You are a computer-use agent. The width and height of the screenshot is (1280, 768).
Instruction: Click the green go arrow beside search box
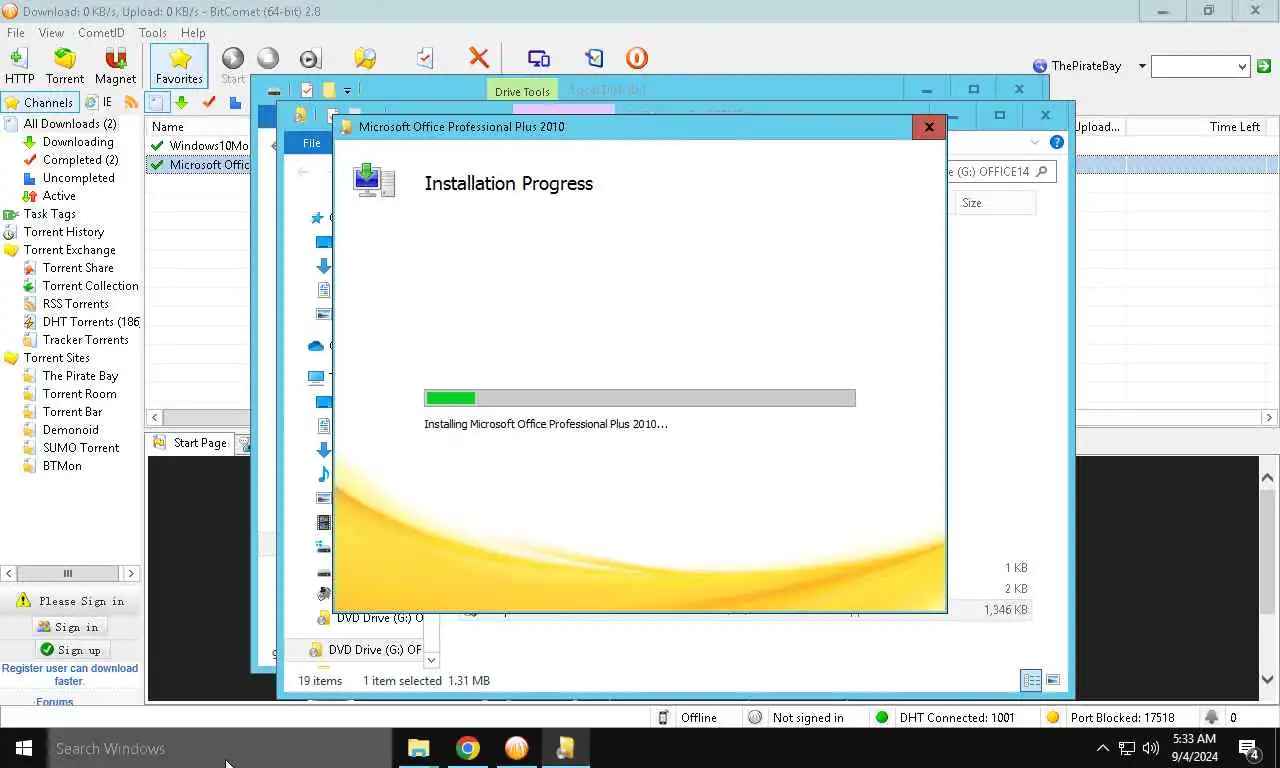point(1264,66)
